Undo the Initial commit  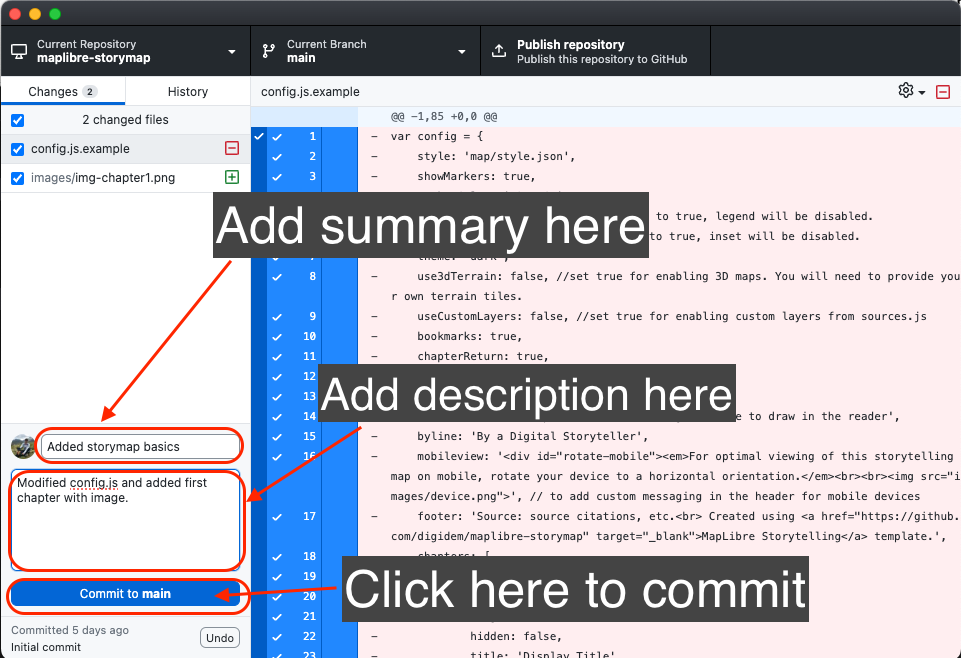click(219, 637)
